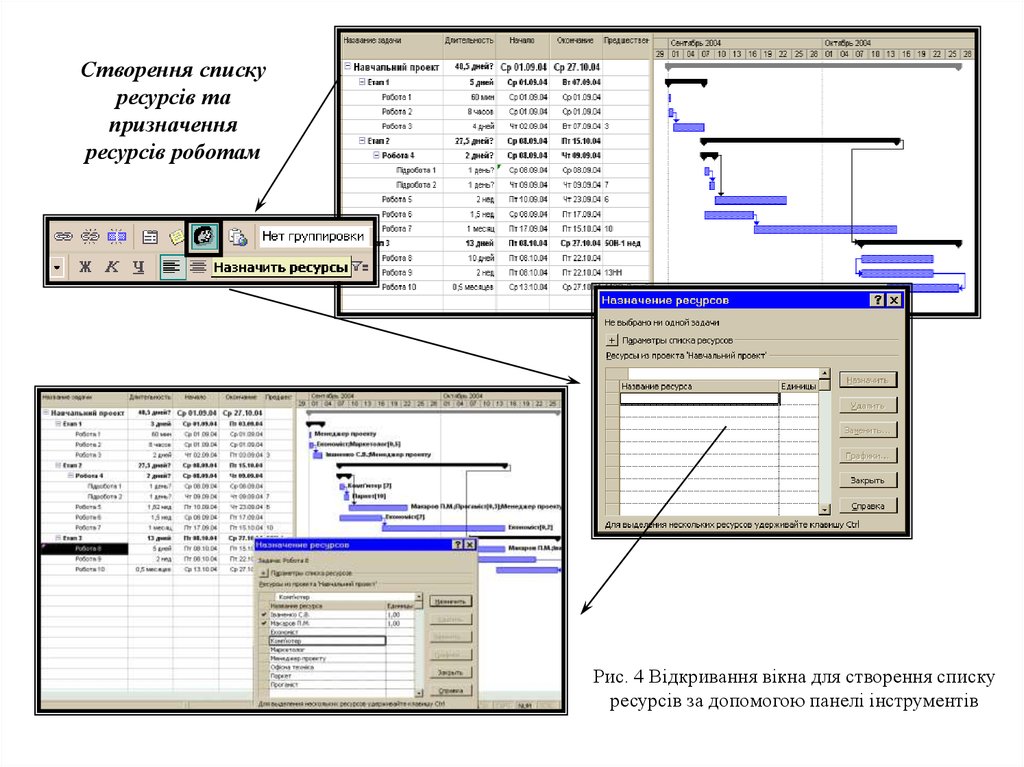The image size is (1024, 767).
Task: Select 'Економіст' resource in small dialog
Action: click(327, 632)
